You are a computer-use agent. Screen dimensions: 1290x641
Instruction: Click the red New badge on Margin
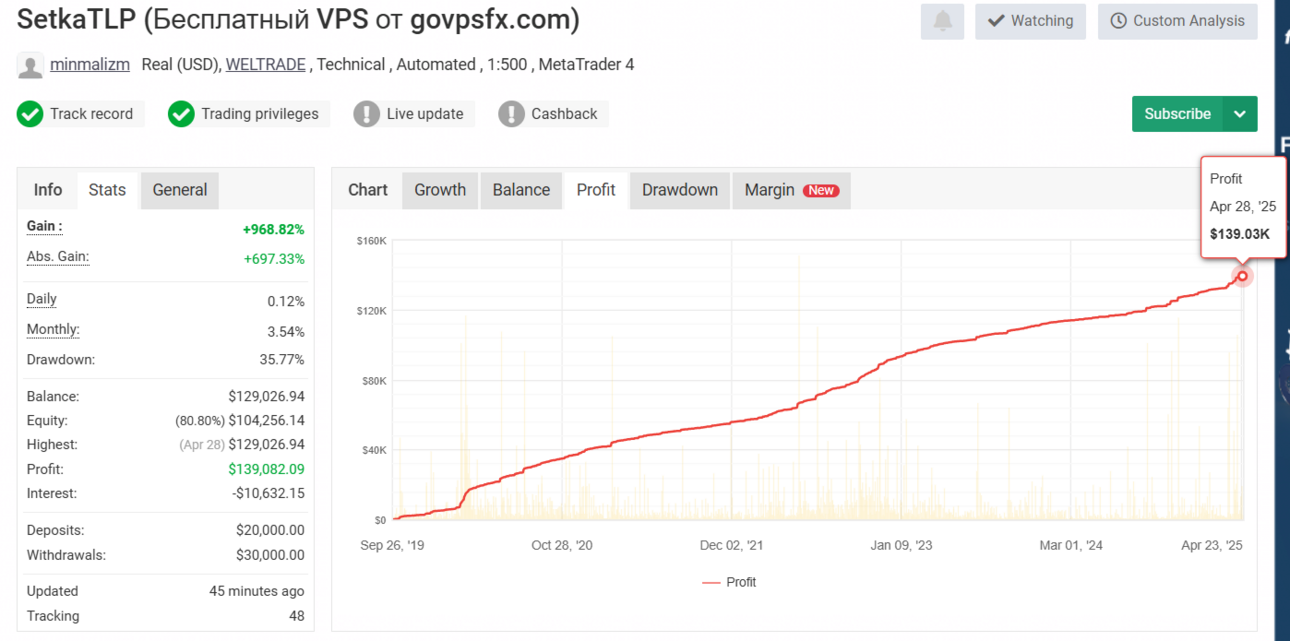point(822,190)
